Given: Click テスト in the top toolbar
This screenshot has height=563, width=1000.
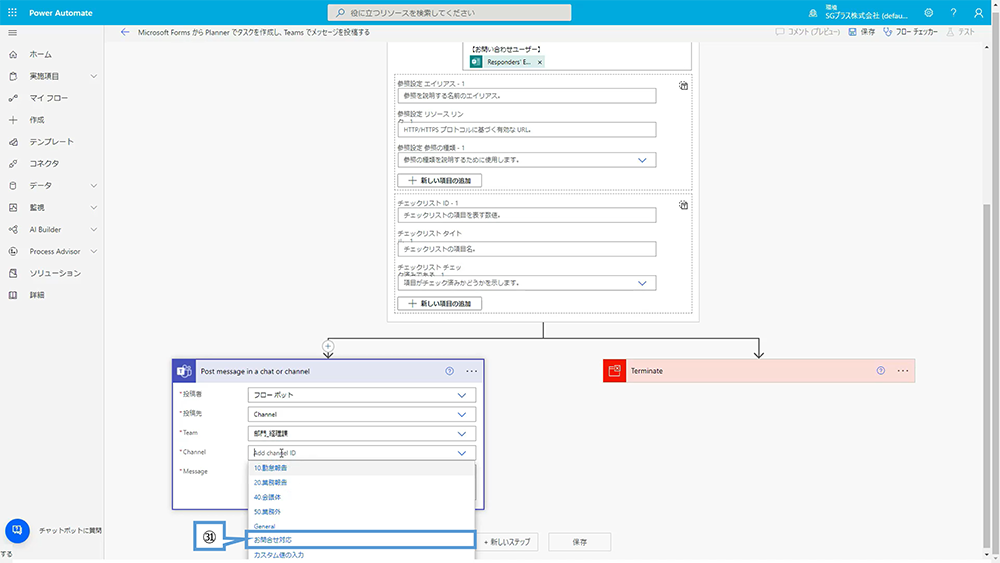Looking at the screenshot, I should pos(960,32).
